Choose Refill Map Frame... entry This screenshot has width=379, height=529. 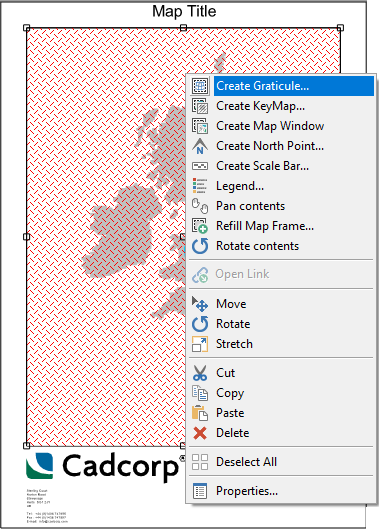[x=281, y=226]
